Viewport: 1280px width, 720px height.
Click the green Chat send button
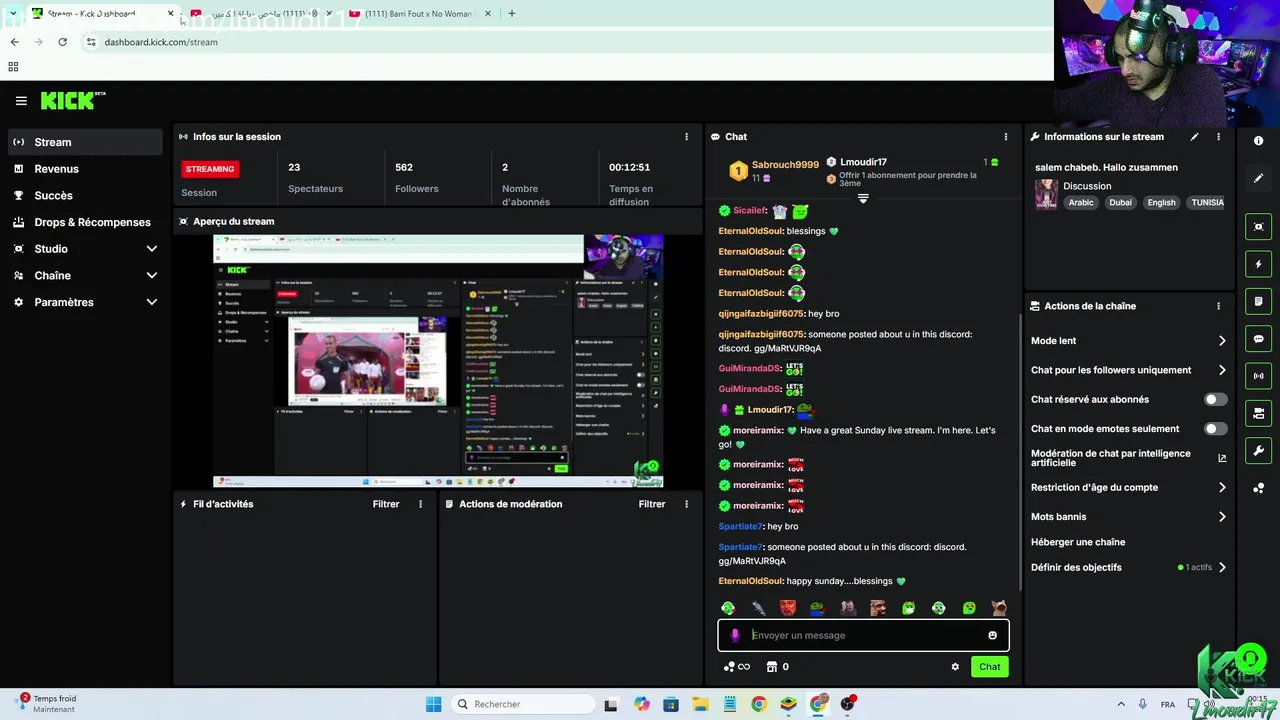point(989,667)
